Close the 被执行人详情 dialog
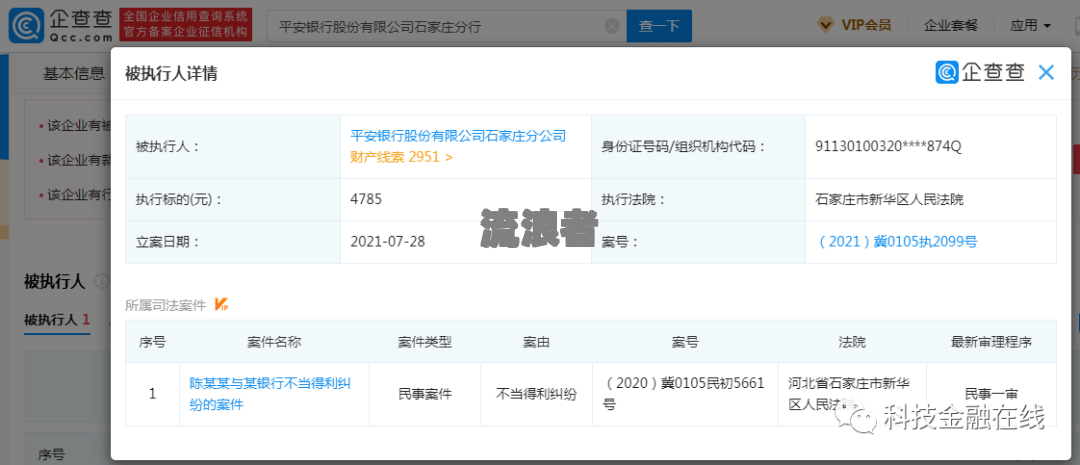This screenshot has height=465, width=1080. (x=1046, y=72)
